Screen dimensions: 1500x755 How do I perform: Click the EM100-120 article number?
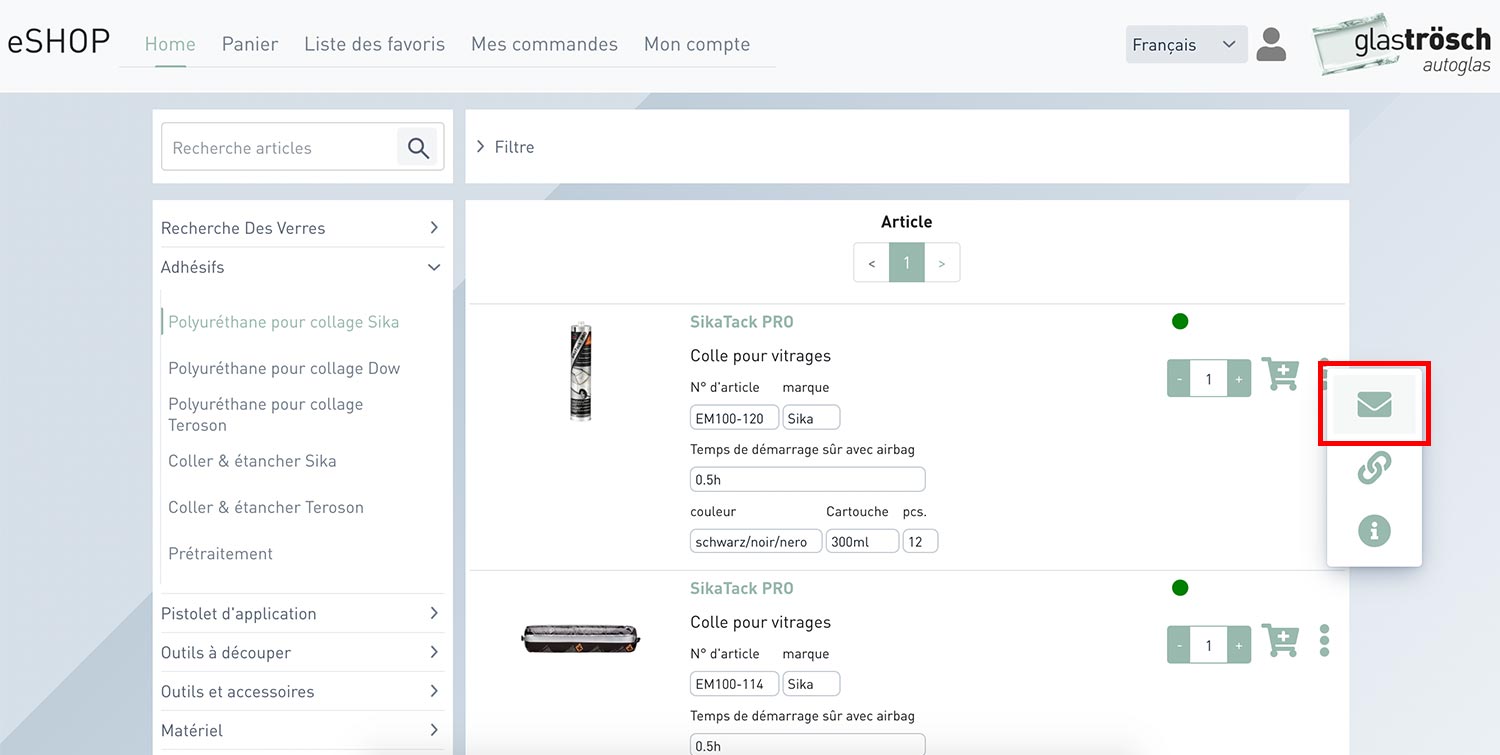coord(734,418)
